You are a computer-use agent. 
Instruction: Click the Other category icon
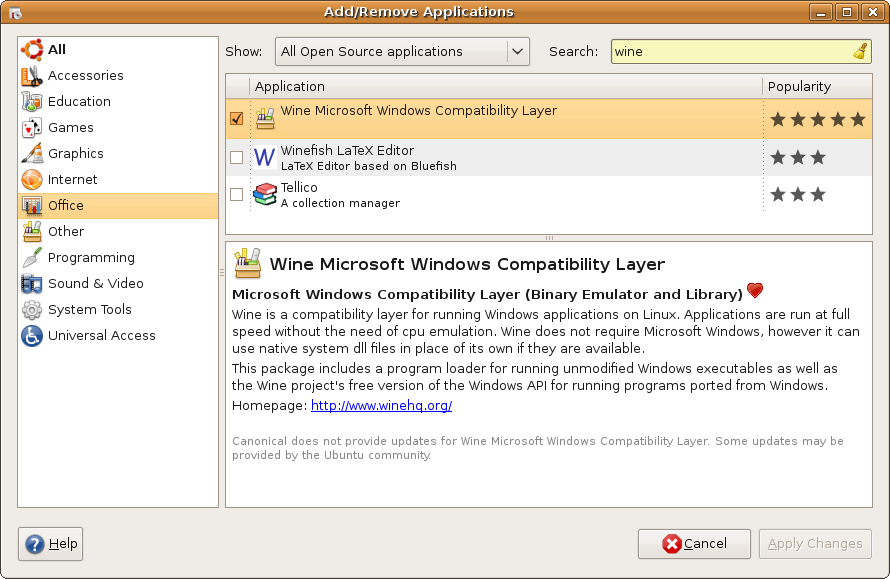32,232
